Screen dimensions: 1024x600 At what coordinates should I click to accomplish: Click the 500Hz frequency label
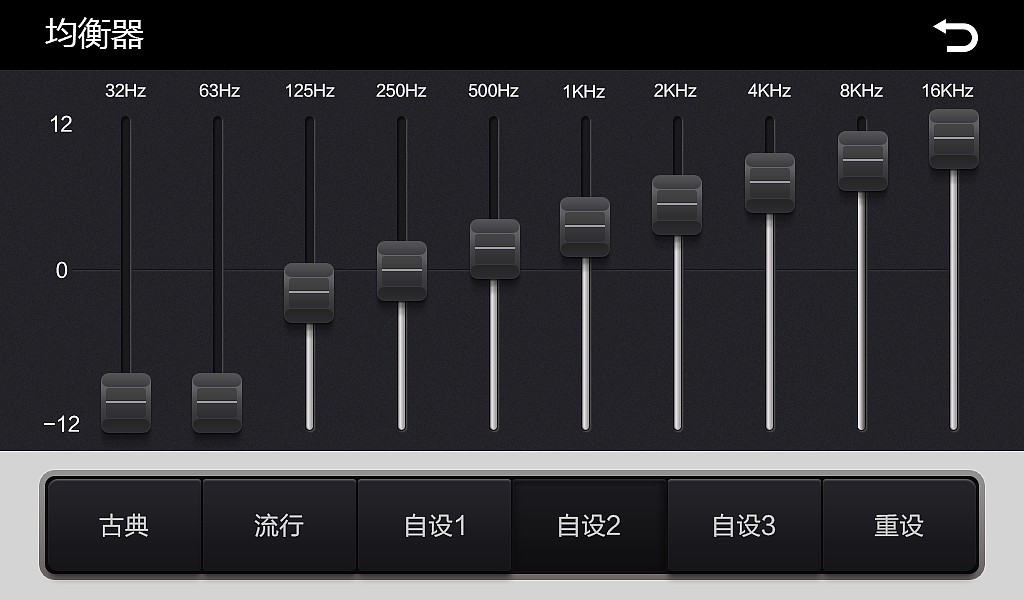pyautogui.click(x=493, y=91)
